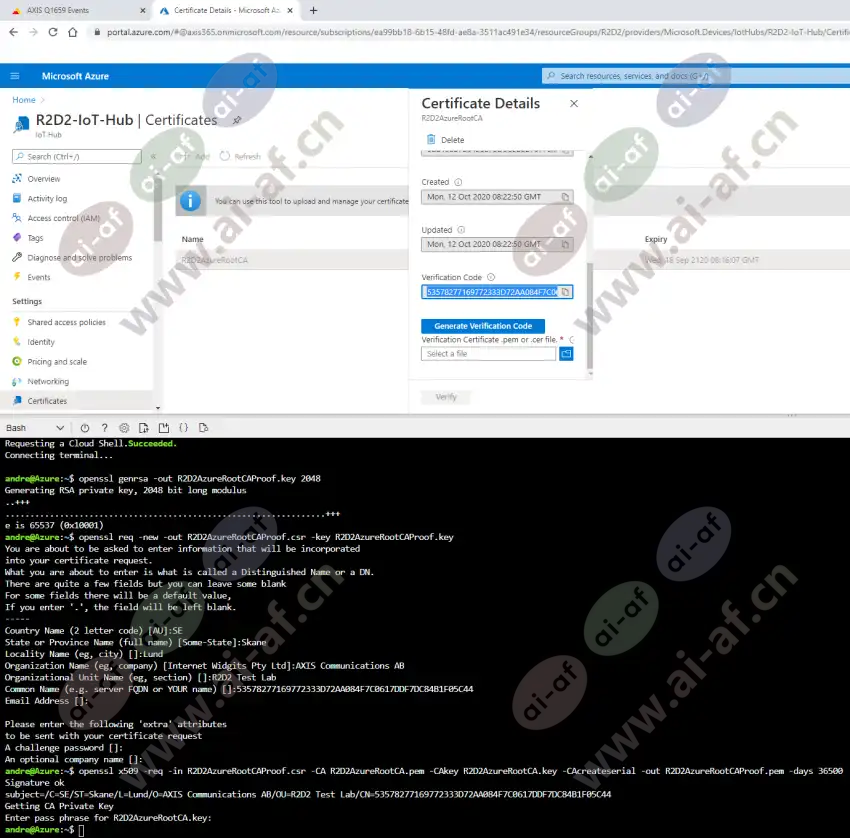Click the Certificate Details panel scrollbar
Screen dimensions: 850x838
(x=590, y=316)
